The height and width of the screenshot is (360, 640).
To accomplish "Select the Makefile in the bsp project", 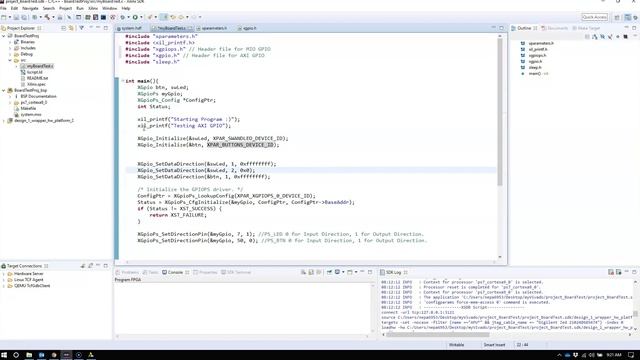I will click(x=28, y=109).
